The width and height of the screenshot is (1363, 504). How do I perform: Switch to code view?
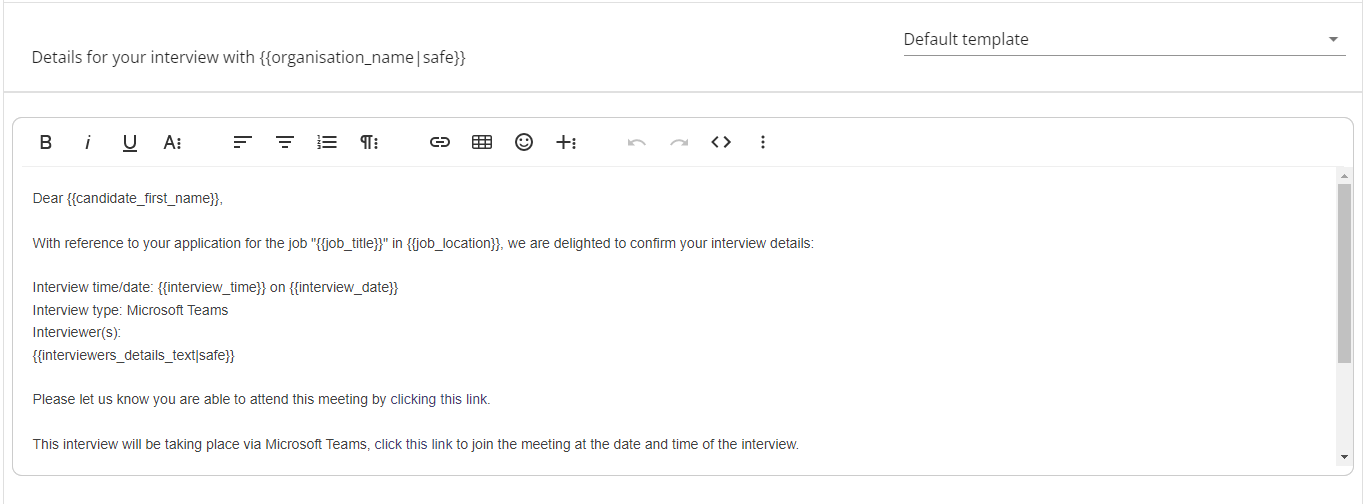[721, 142]
